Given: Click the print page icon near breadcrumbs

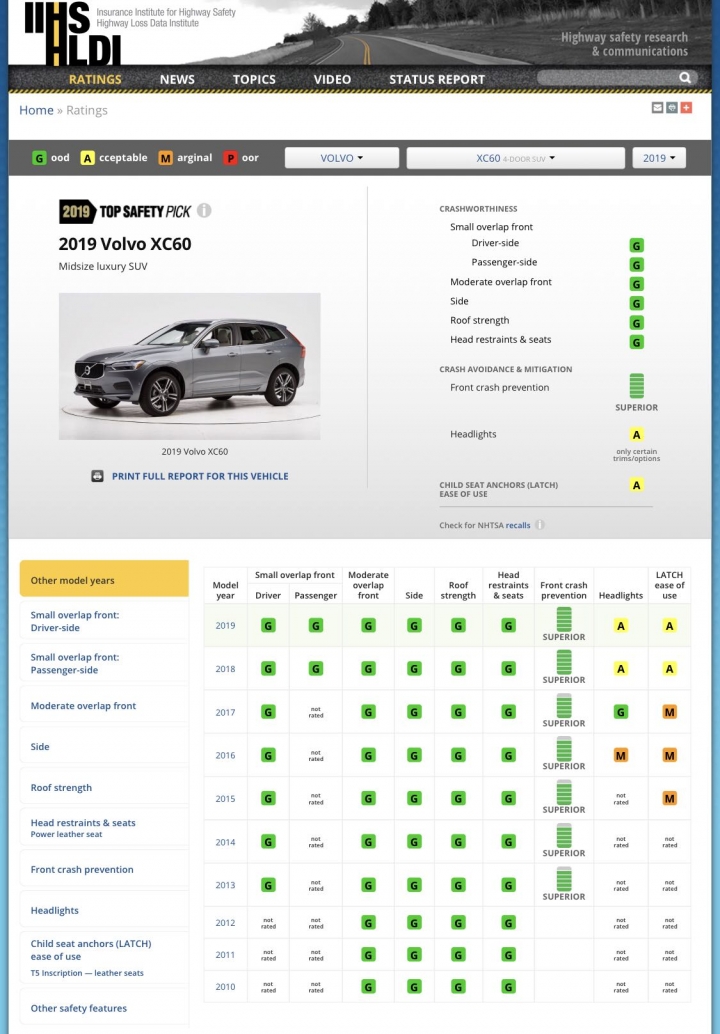Looking at the screenshot, I should pos(672,107).
